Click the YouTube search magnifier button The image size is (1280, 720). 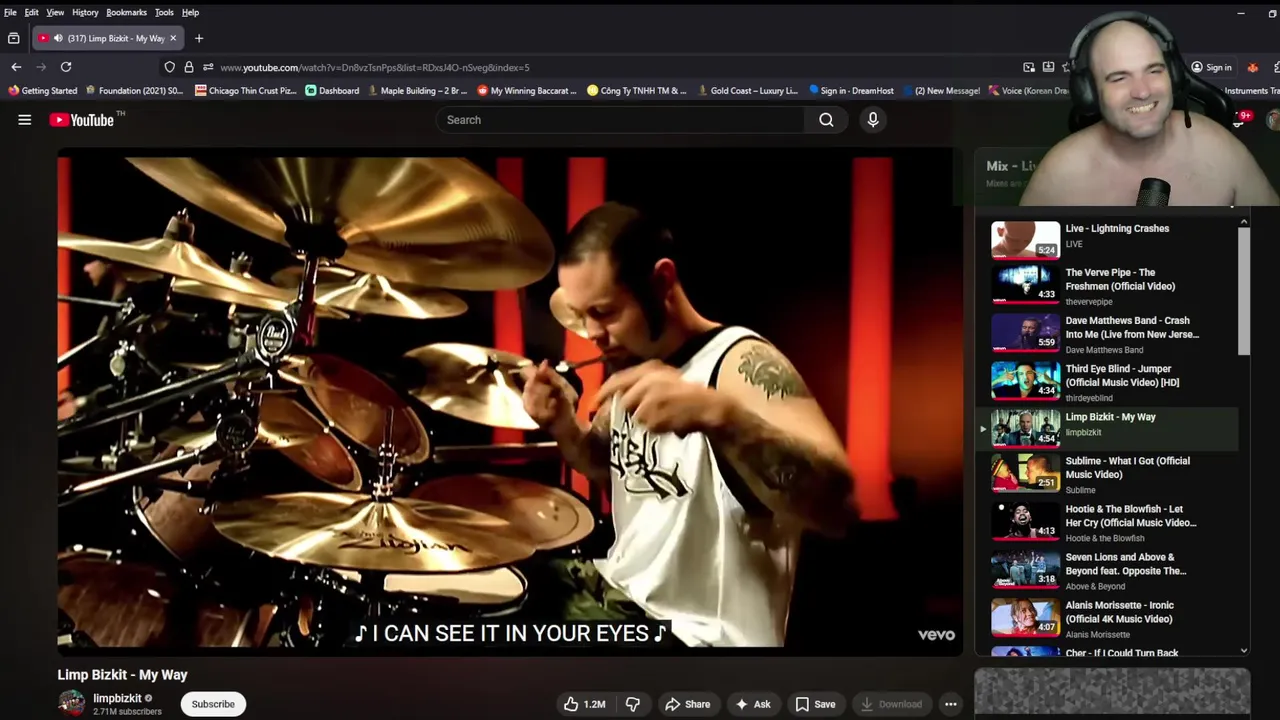click(x=826, y=120)
